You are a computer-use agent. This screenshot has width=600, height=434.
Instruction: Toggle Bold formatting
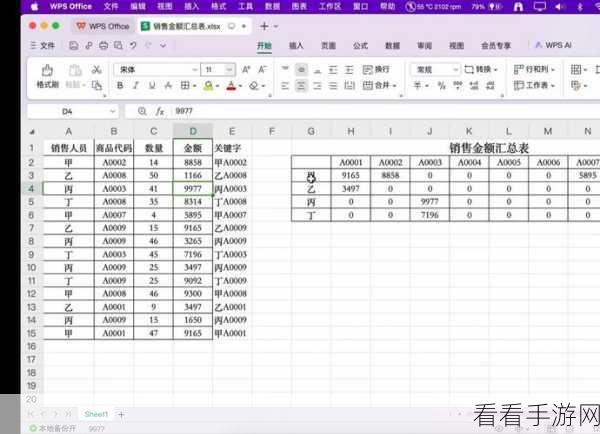(x=120, y=86)
